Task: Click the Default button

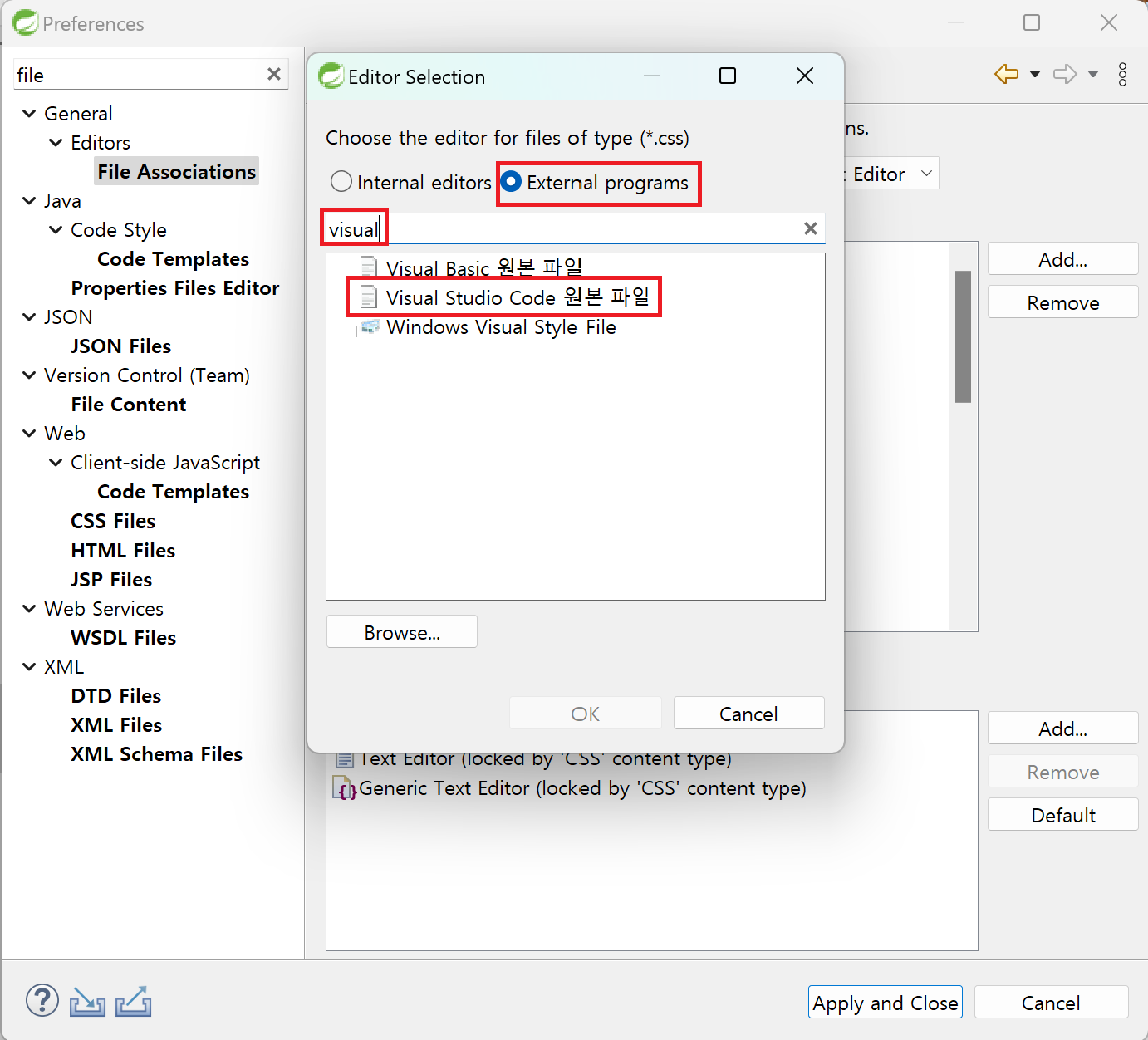Action: click(1063, 815)
